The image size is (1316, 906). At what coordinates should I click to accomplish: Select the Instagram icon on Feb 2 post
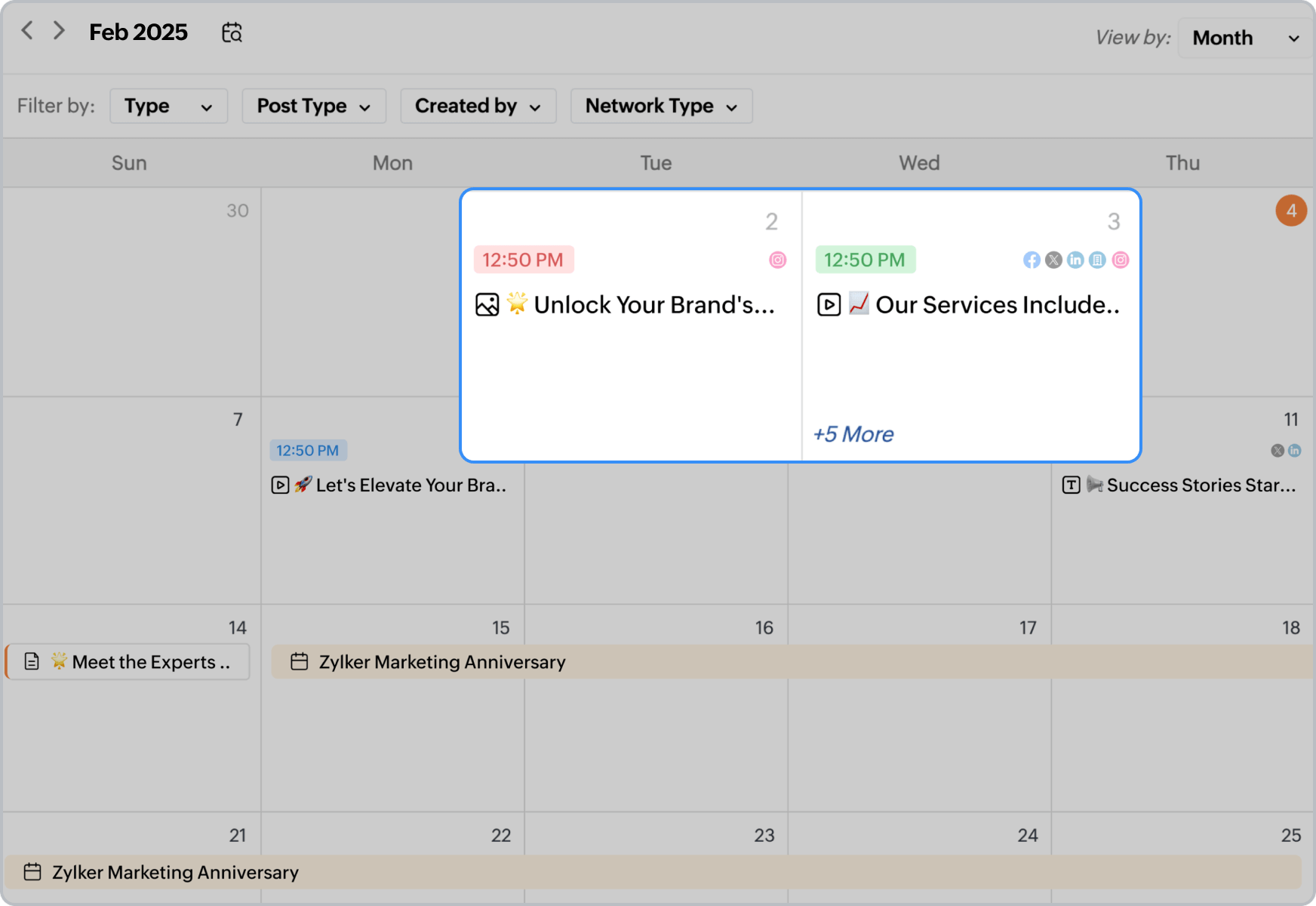click(x=777, y=260)
